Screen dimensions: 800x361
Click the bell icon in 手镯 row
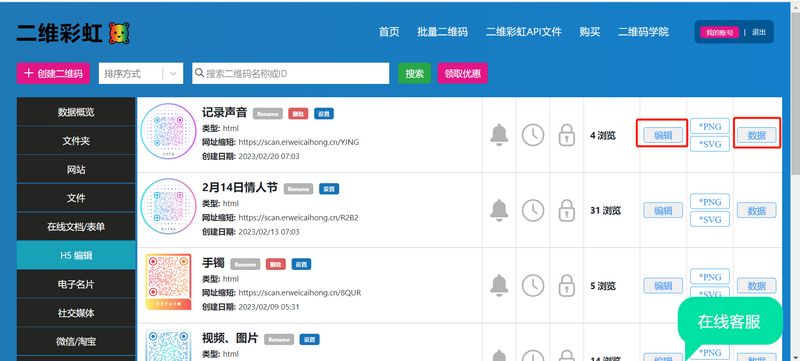[x=499, y=286]
